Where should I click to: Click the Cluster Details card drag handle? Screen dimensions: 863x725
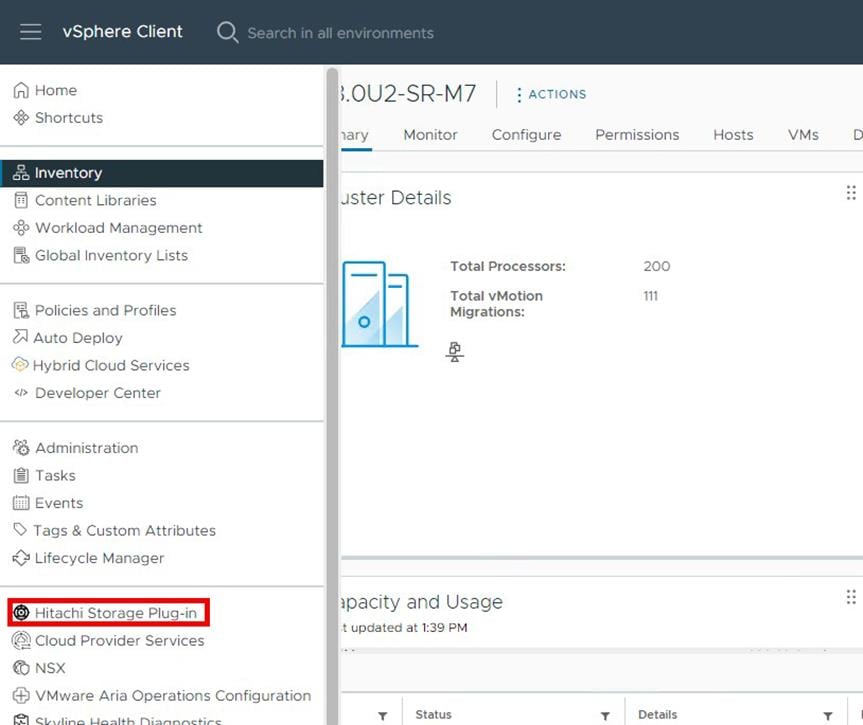click(851, 193)
